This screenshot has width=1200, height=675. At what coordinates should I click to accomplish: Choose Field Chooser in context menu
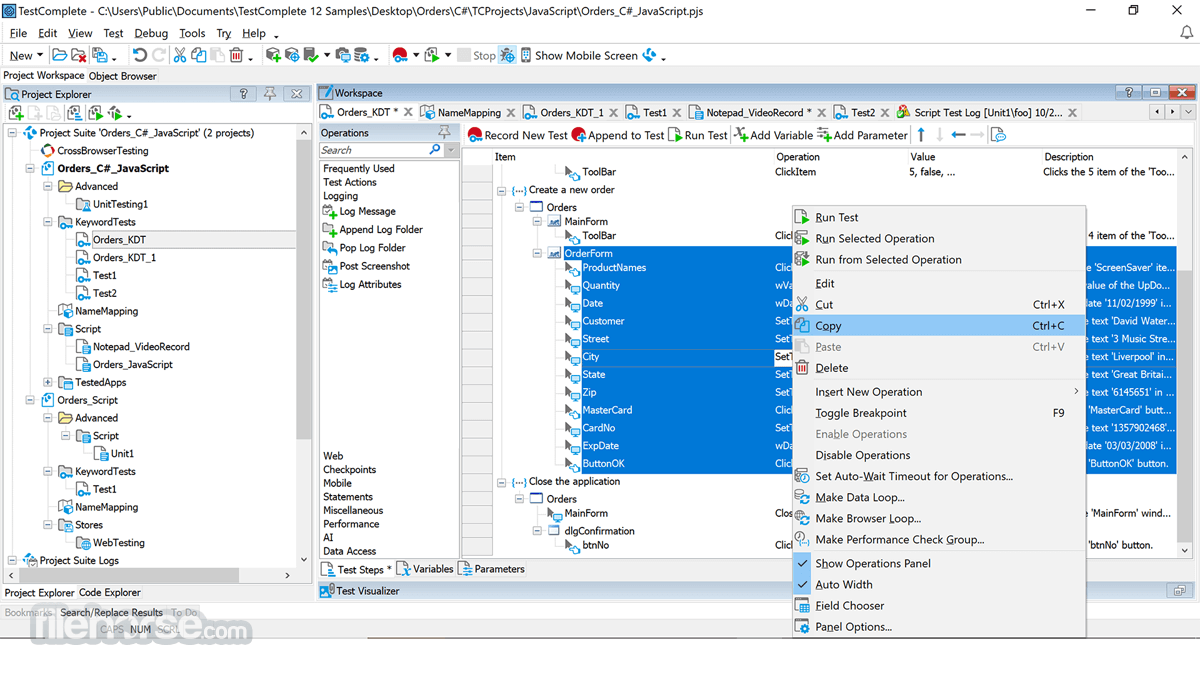pyautogui.click(x=939, y=605)
